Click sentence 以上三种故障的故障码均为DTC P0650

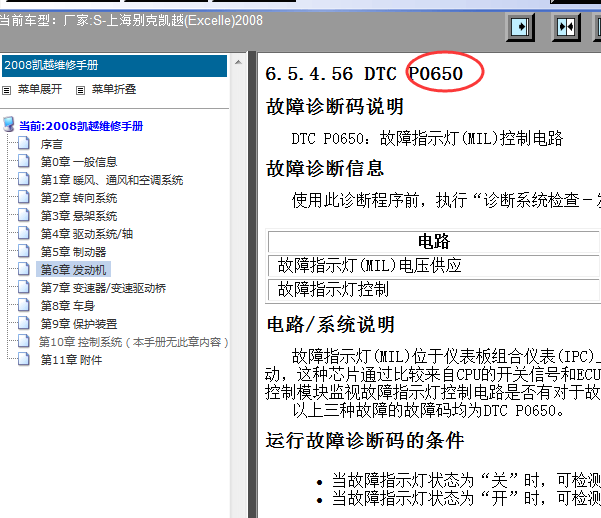click(428, 411)
